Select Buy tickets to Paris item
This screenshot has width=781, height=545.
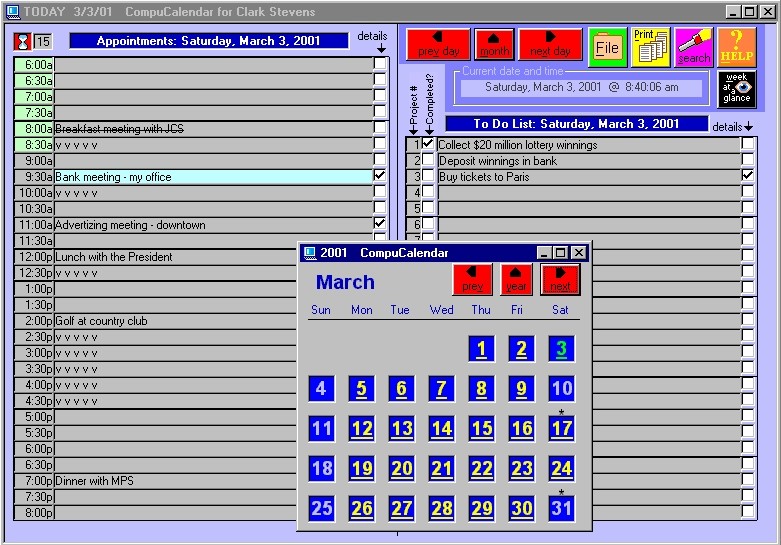[589, 176]
